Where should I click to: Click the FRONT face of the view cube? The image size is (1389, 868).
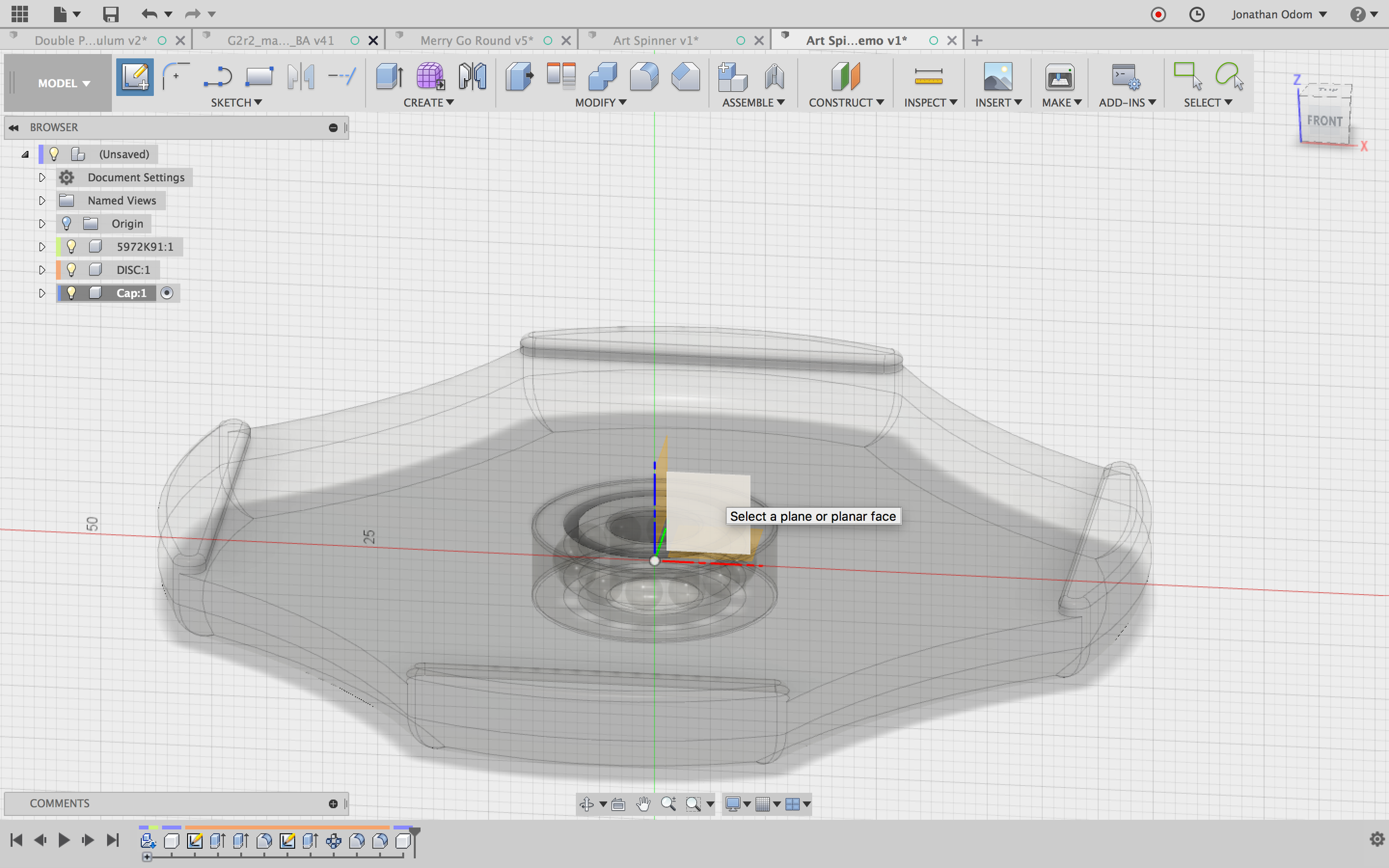1324,122
